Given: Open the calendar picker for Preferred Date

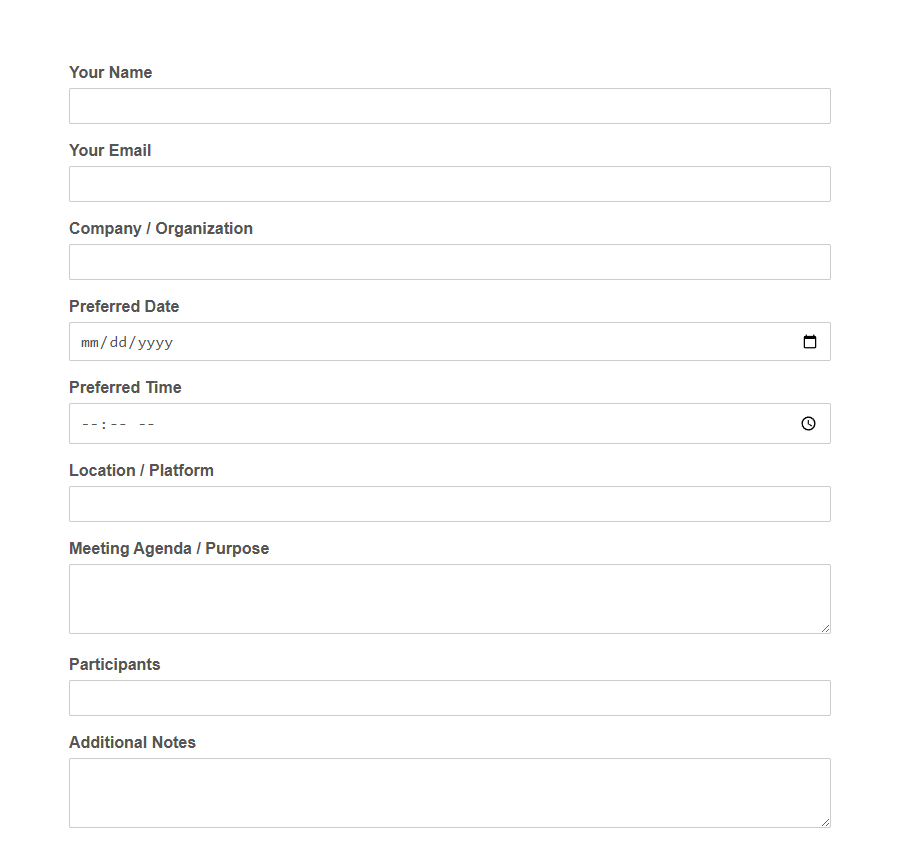Looking at the screenshot, I should point(809,341).
